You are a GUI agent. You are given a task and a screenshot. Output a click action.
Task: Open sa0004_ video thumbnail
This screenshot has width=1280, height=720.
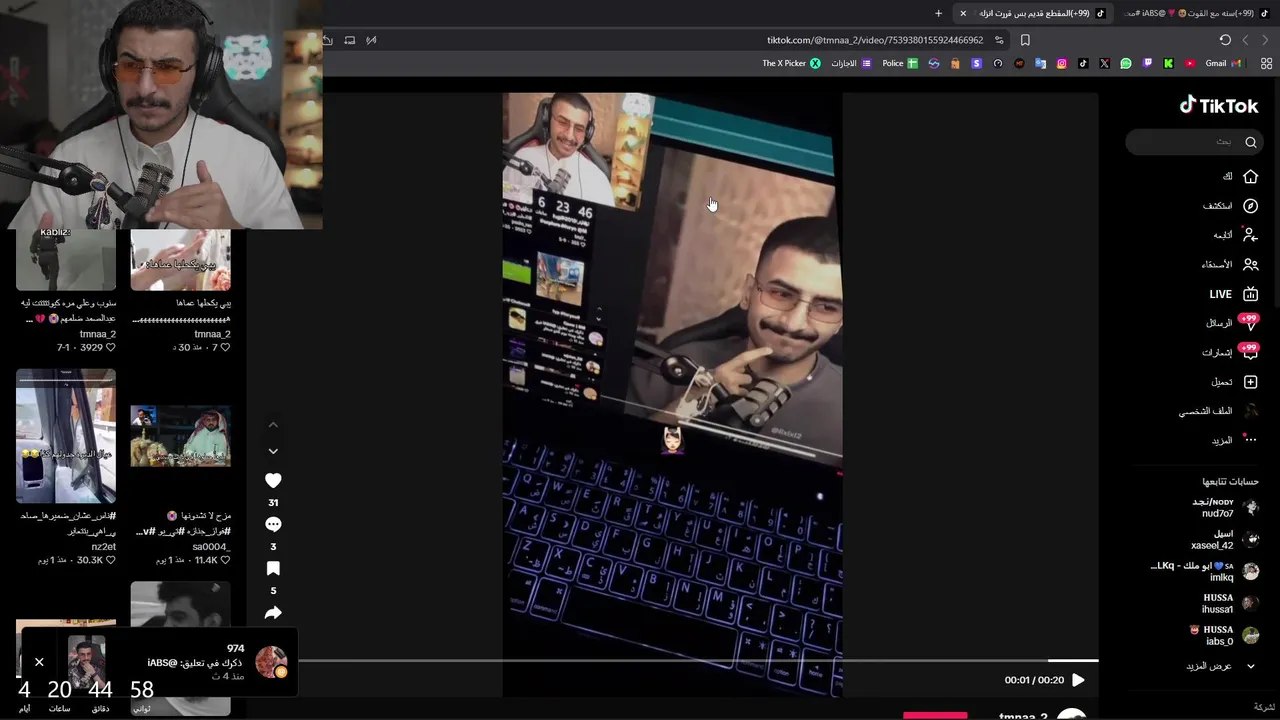[x=181, y=436]
